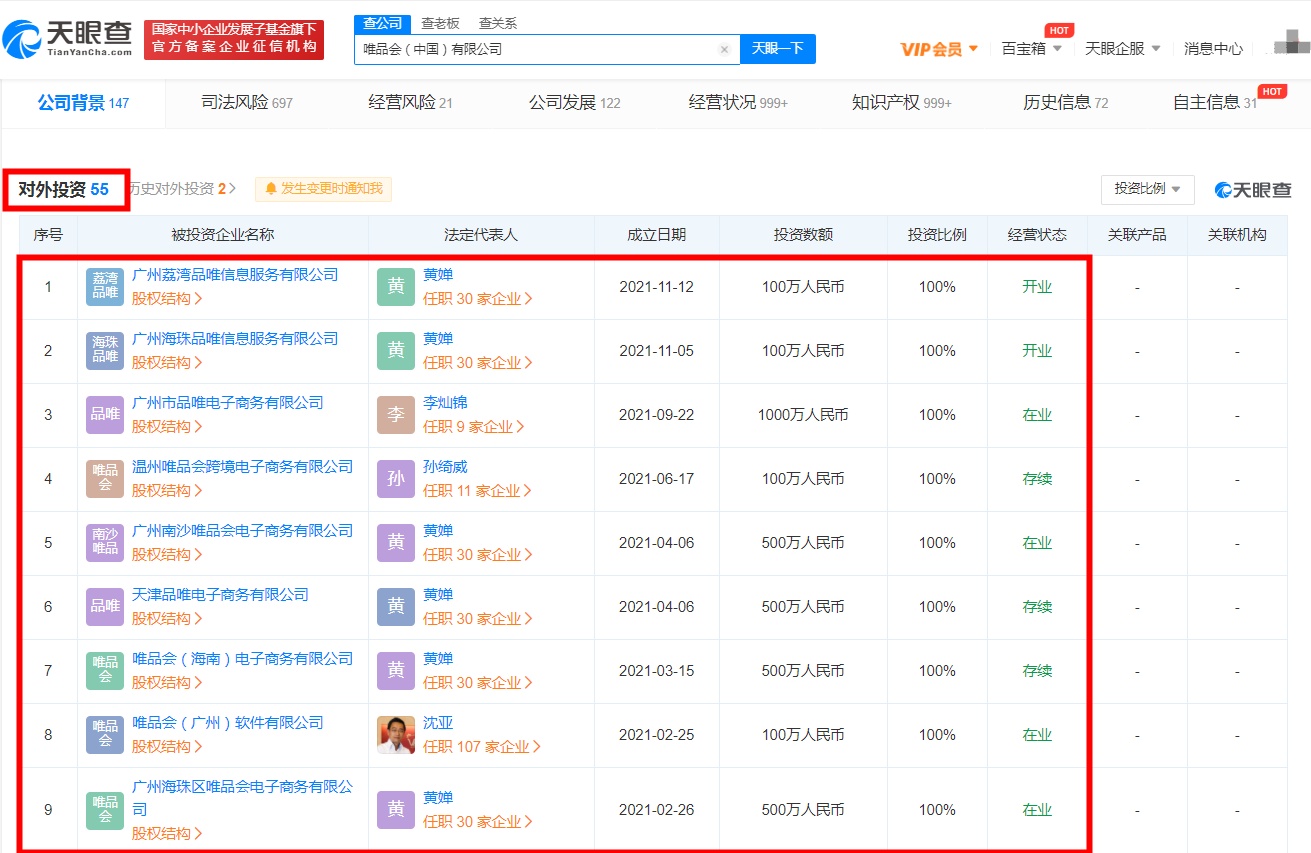This screenshot has width=1311, height=853.
Task: Open 广州海珠品唯信息服务有限公司 link
Action: tap(235, 339)
